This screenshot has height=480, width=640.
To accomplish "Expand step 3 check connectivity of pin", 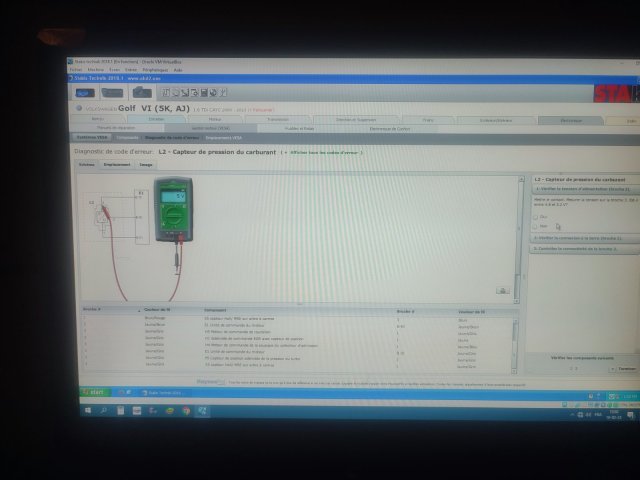I will [x=584, y=248].
